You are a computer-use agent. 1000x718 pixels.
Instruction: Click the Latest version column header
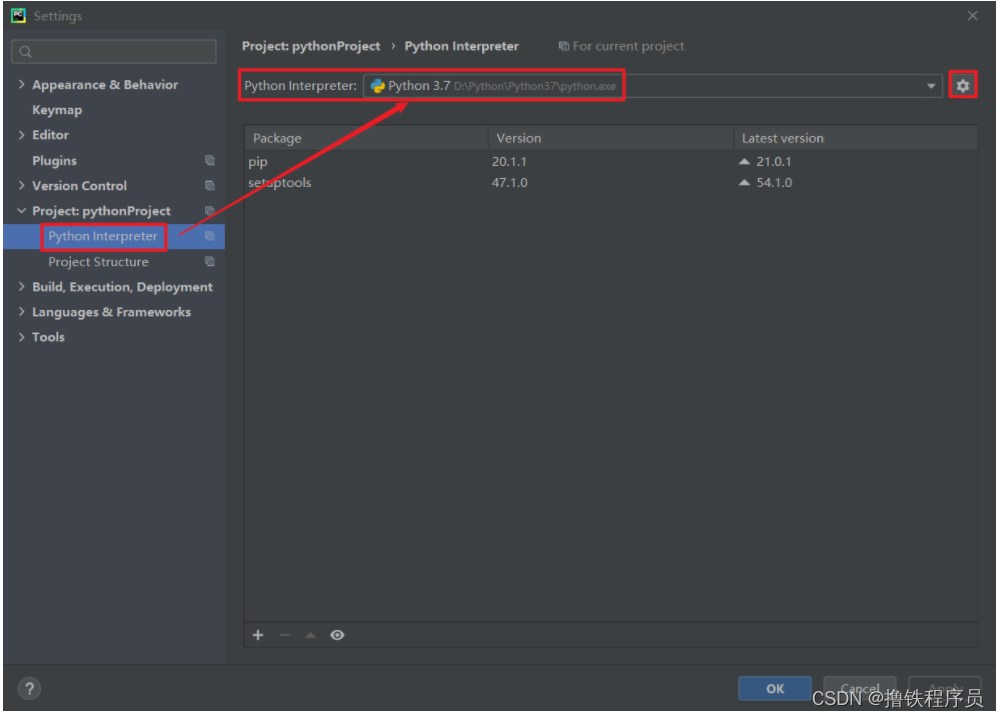855,138
